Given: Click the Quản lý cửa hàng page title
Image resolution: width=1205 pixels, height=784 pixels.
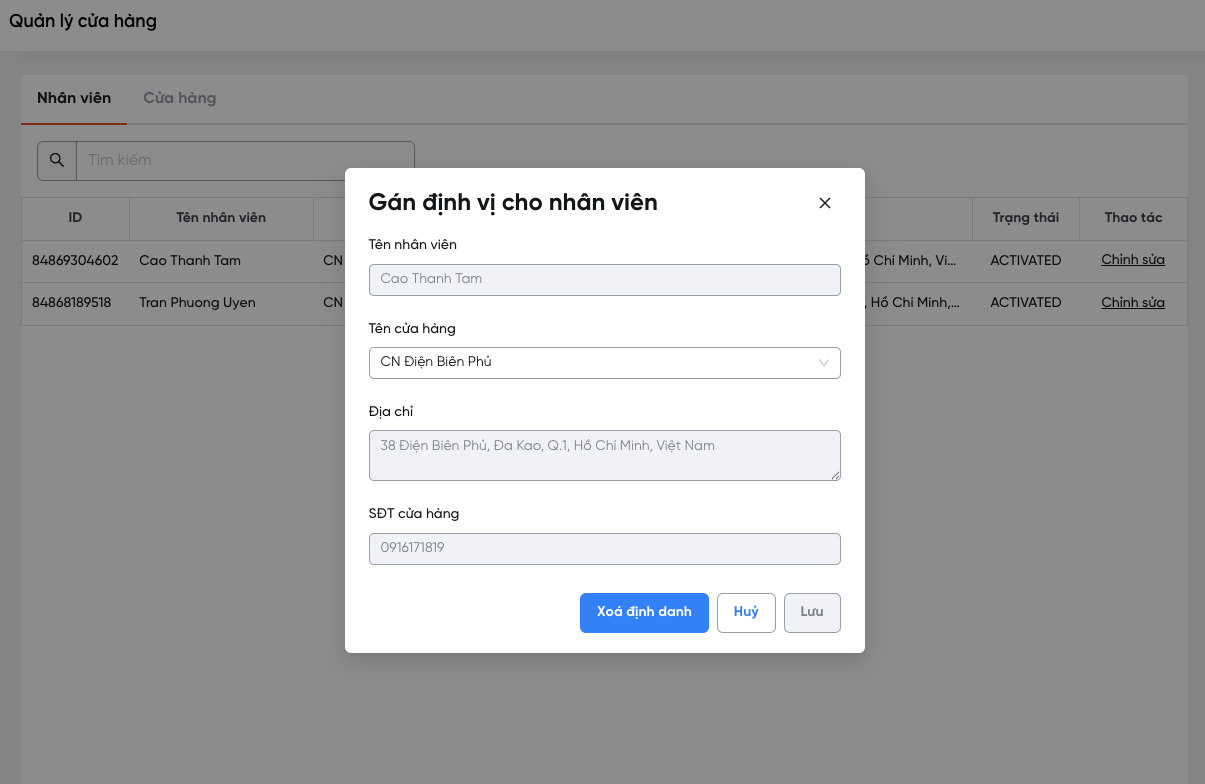Looking at the screenshot, I should click(83, 21).
